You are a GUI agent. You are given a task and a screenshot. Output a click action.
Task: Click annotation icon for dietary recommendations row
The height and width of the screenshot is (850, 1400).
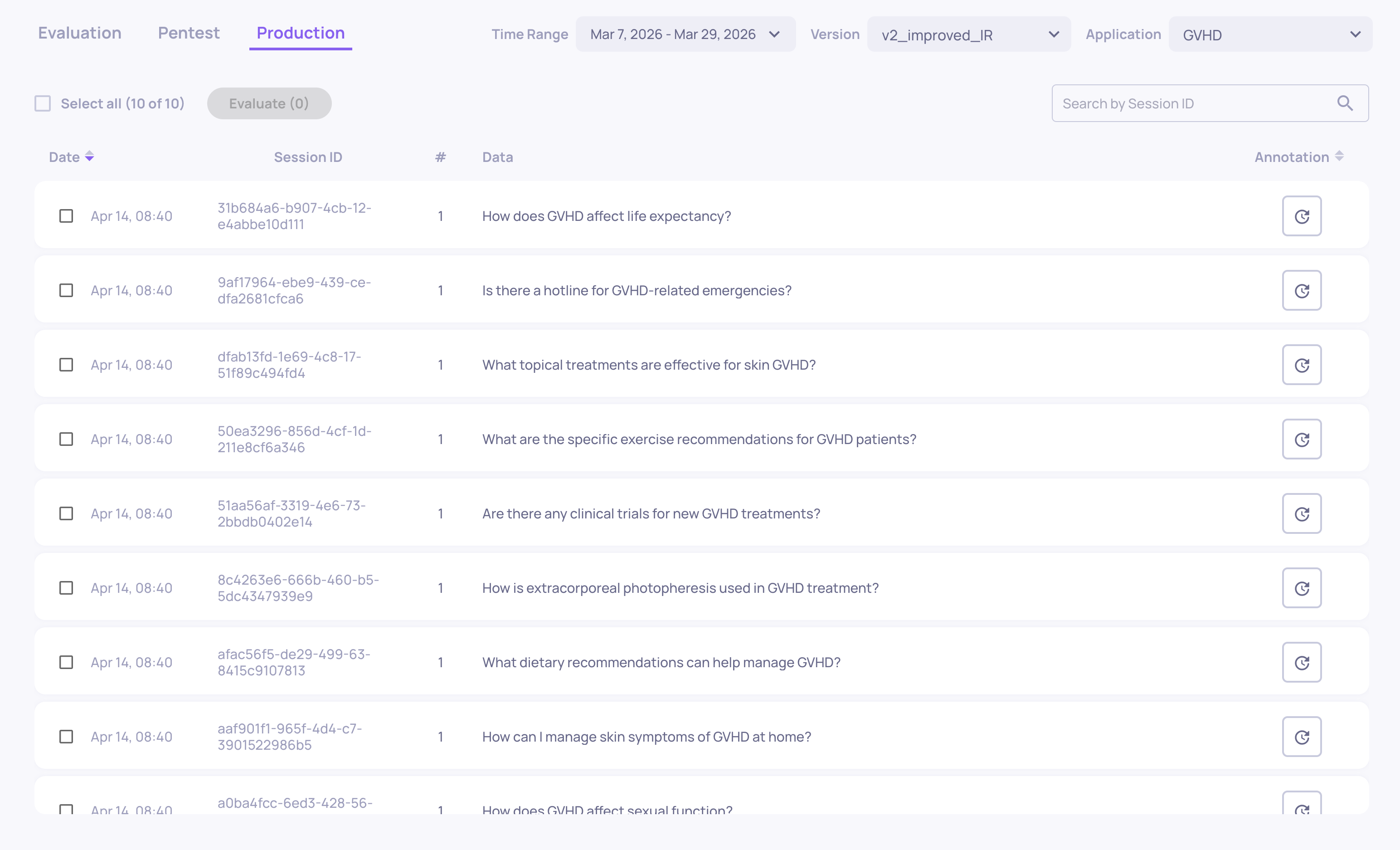pyautogui.click(x=1301, y=662)
